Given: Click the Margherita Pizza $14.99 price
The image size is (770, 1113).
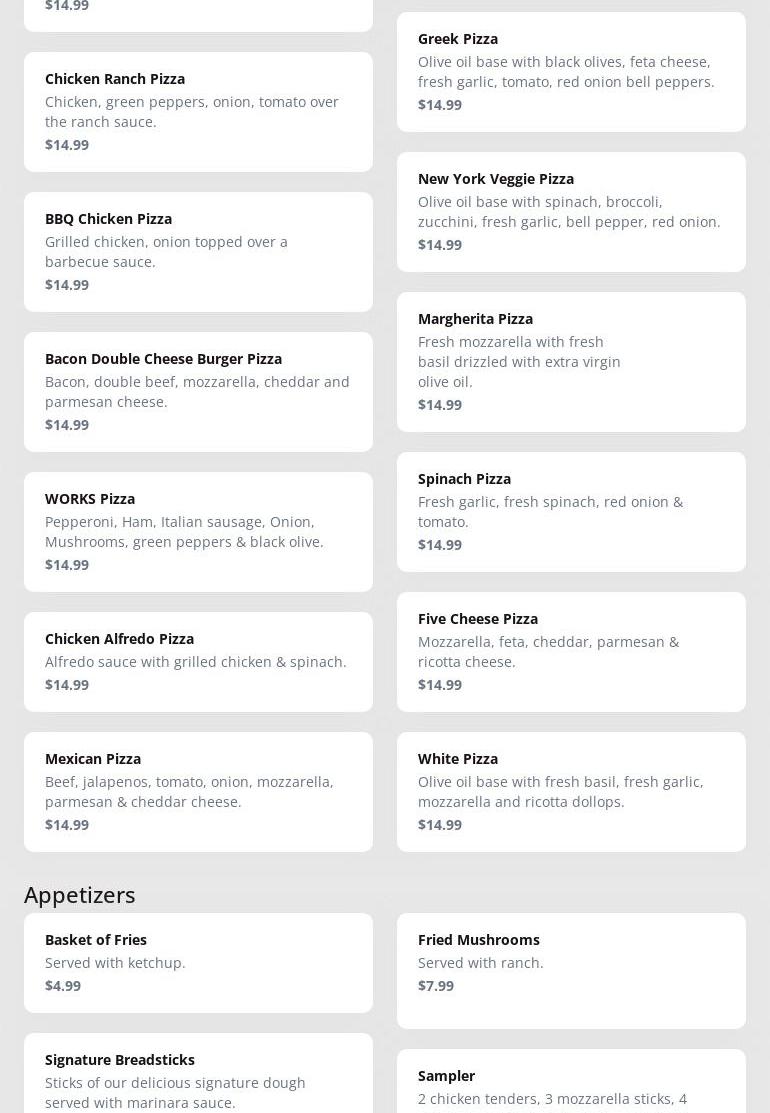Looking at the screenshot, I should [440, 404].
